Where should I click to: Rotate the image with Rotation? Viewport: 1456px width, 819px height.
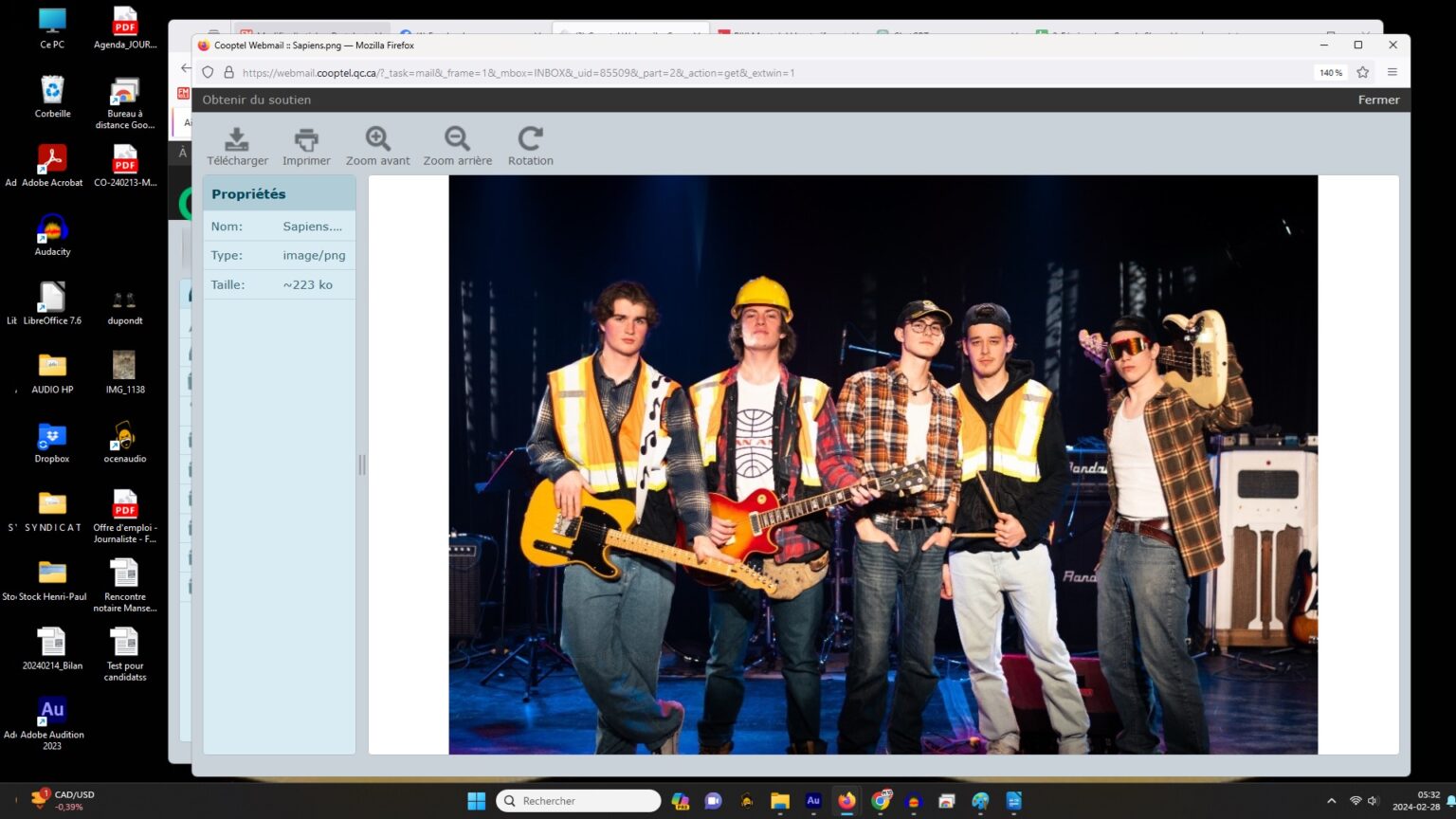530,139
